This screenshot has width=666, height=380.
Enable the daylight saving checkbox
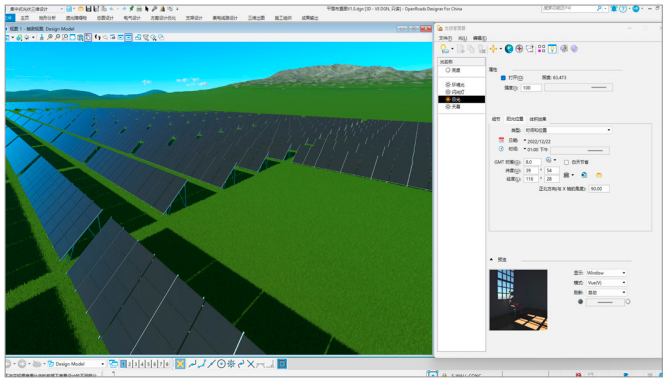(566, 162)
